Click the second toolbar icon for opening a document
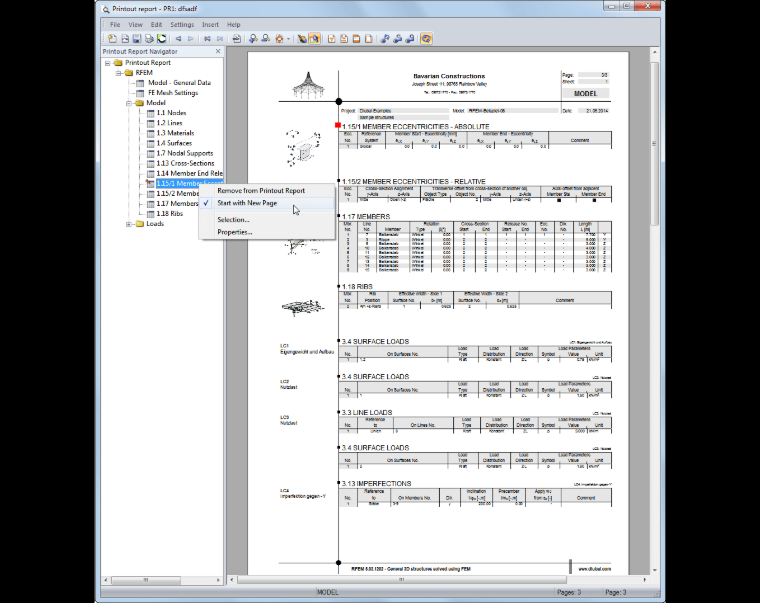Image resolution: width=760 pixels, height=603 pixels. tap(125, 39)
